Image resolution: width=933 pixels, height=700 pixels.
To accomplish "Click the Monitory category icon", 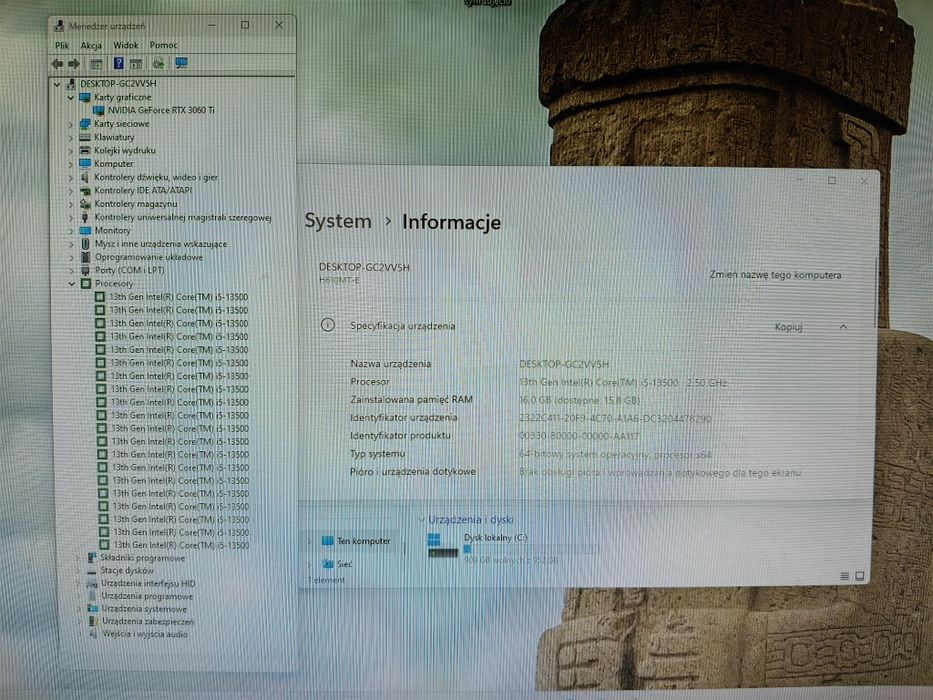I will pos(85,230).
